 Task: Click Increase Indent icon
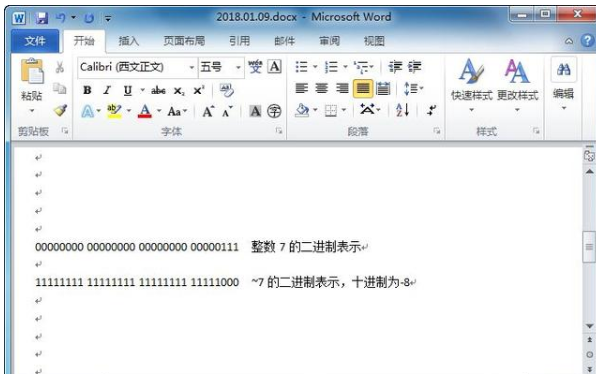[414, 67]
